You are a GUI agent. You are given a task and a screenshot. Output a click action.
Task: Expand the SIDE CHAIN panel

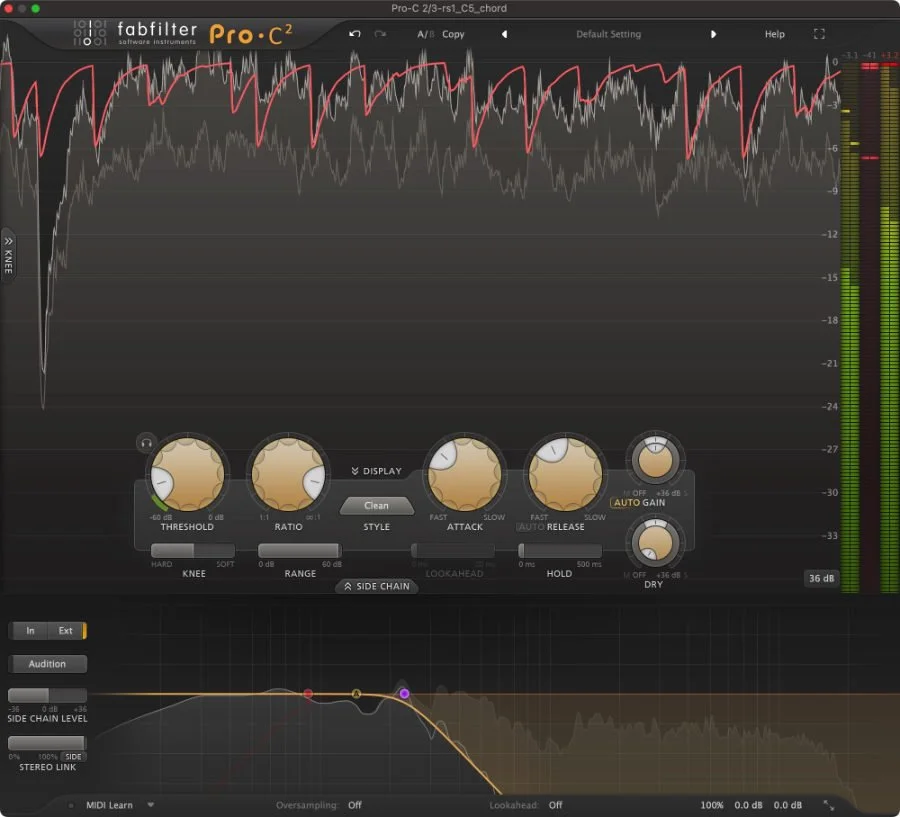coord(377,586)
